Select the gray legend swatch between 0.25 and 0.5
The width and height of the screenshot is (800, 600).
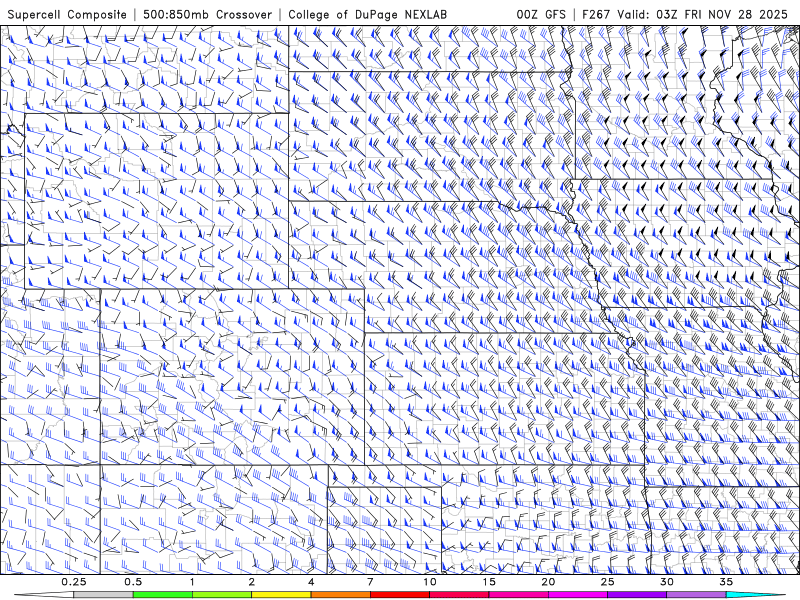coord(103,595)
